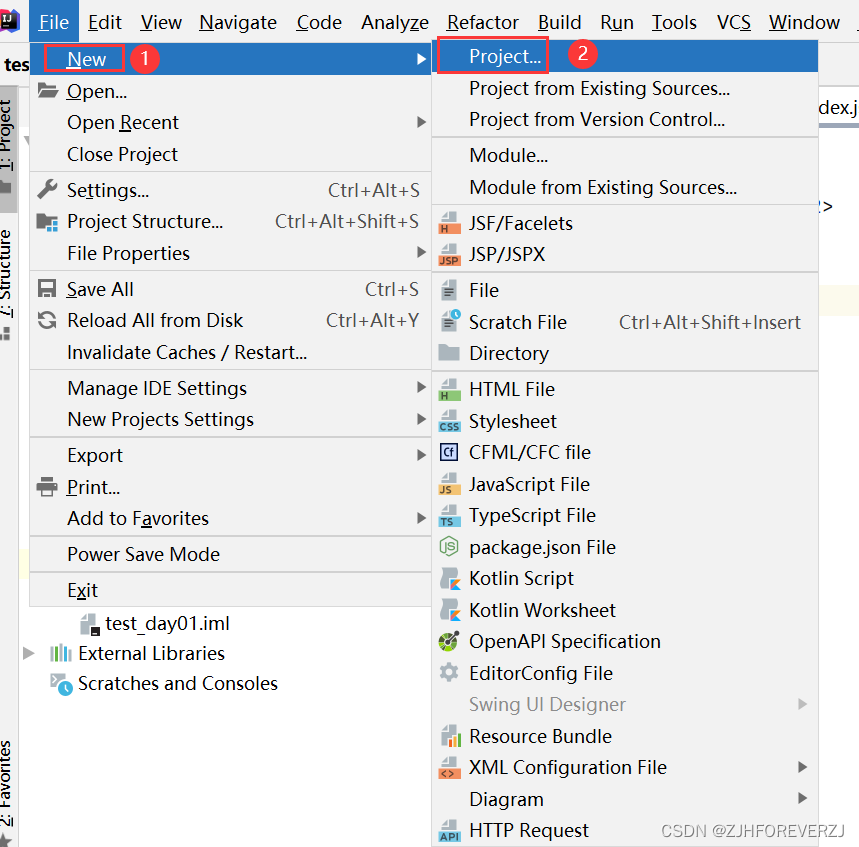
Task: Click the Scratches and Consoles icon
Action: pos(61,684)
